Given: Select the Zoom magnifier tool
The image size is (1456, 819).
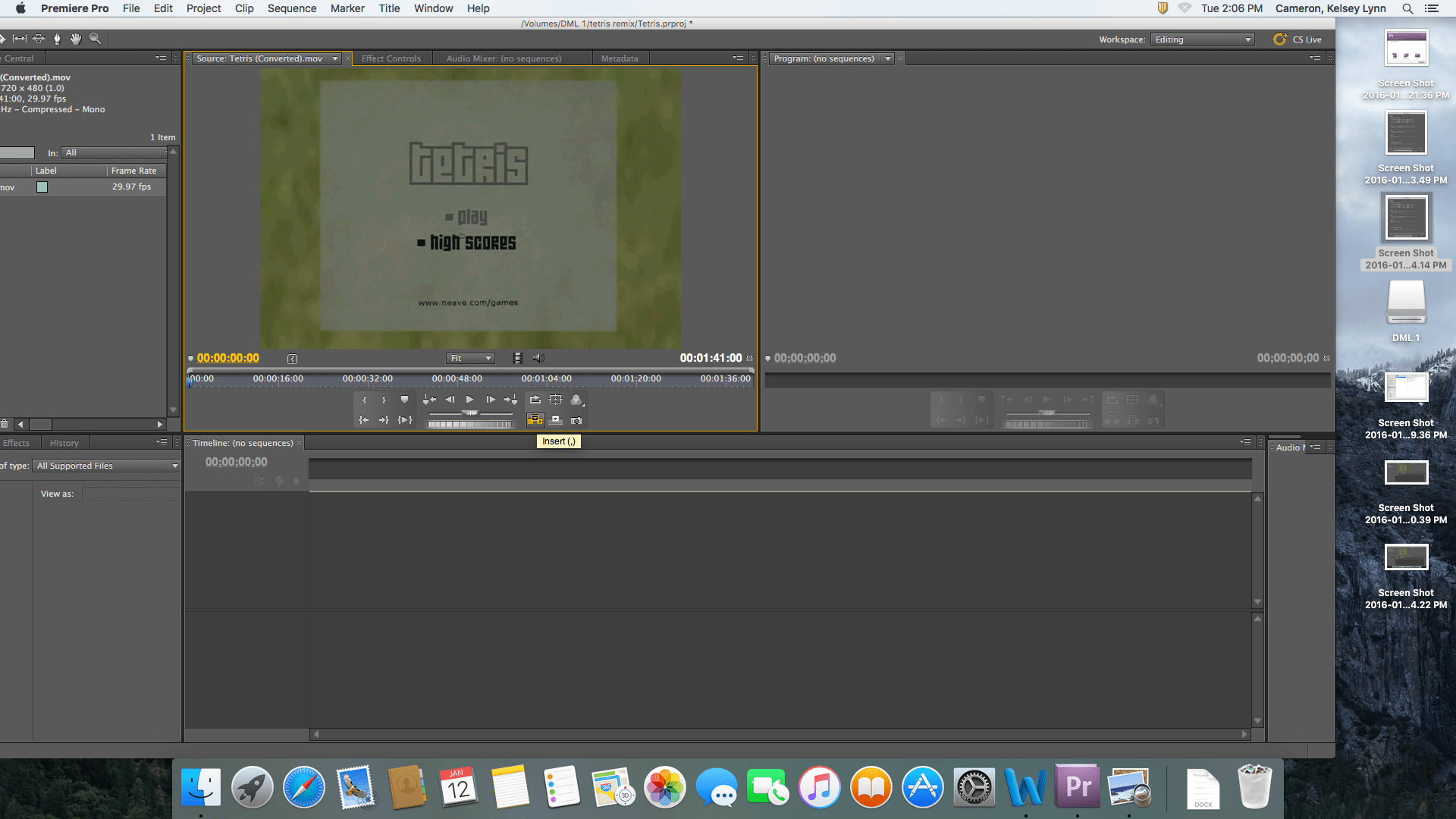Looking at the screenshot, I should (95, 39).
